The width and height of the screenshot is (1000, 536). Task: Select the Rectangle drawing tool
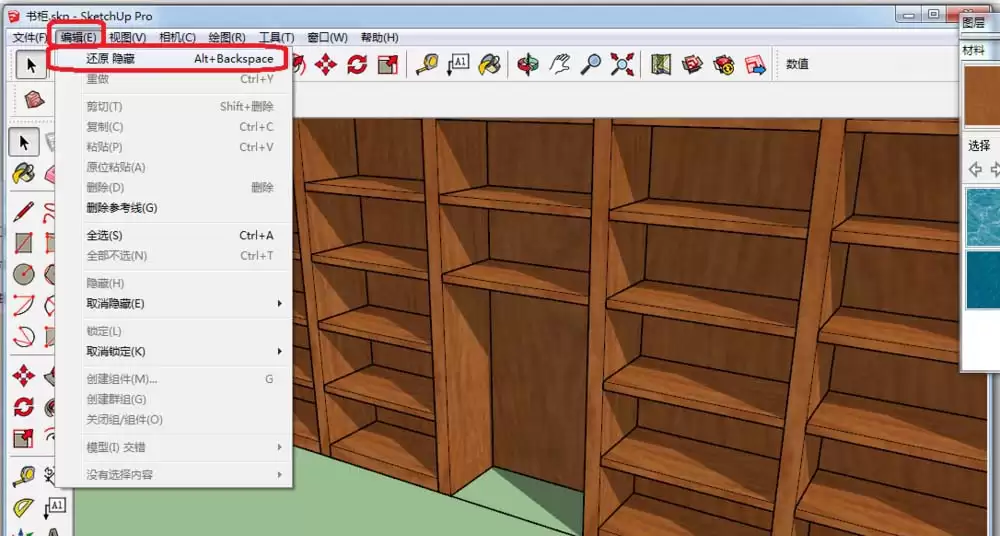tap(24, 242)
